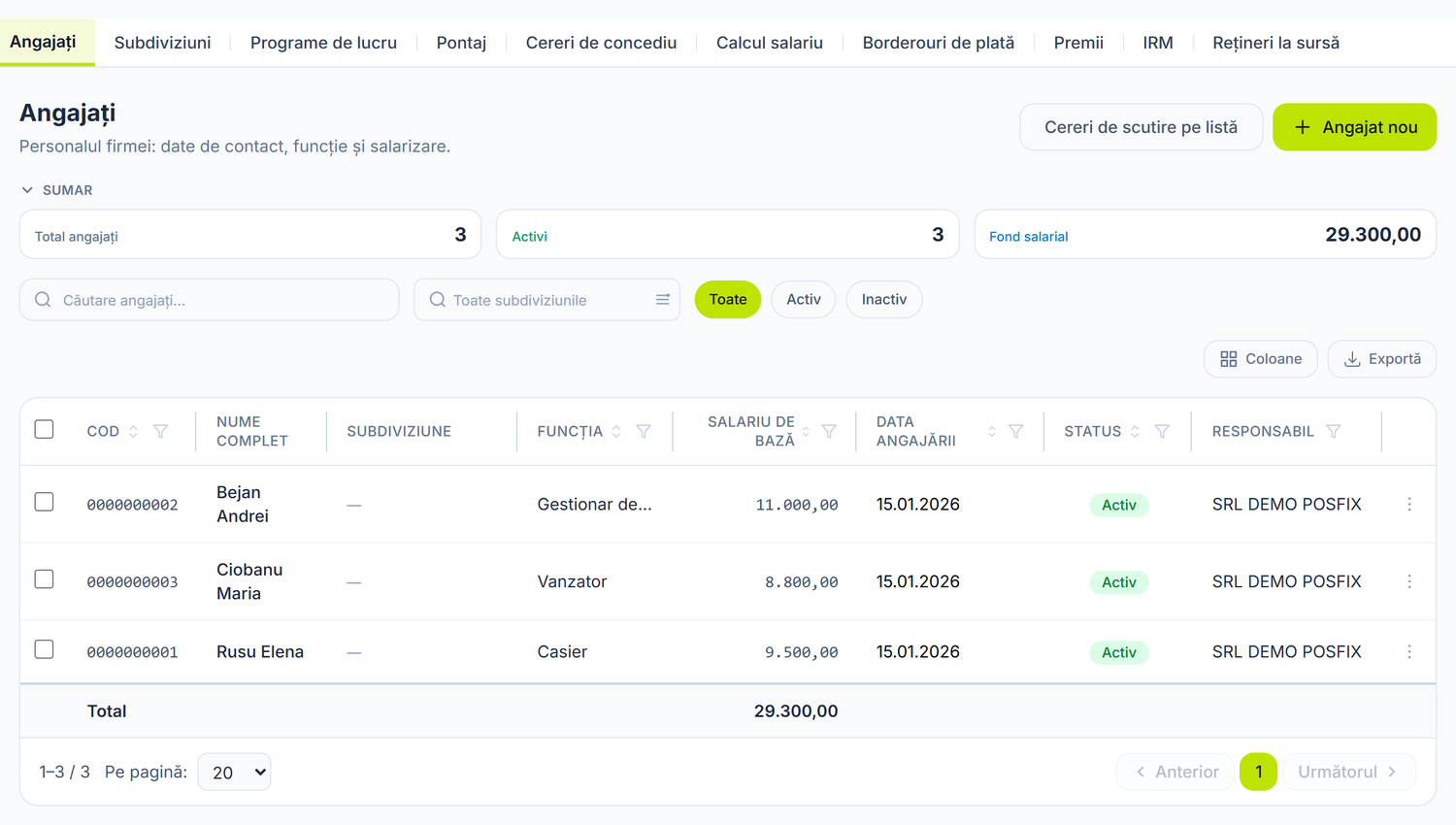Select the Toate status filter

click(728, 299)
